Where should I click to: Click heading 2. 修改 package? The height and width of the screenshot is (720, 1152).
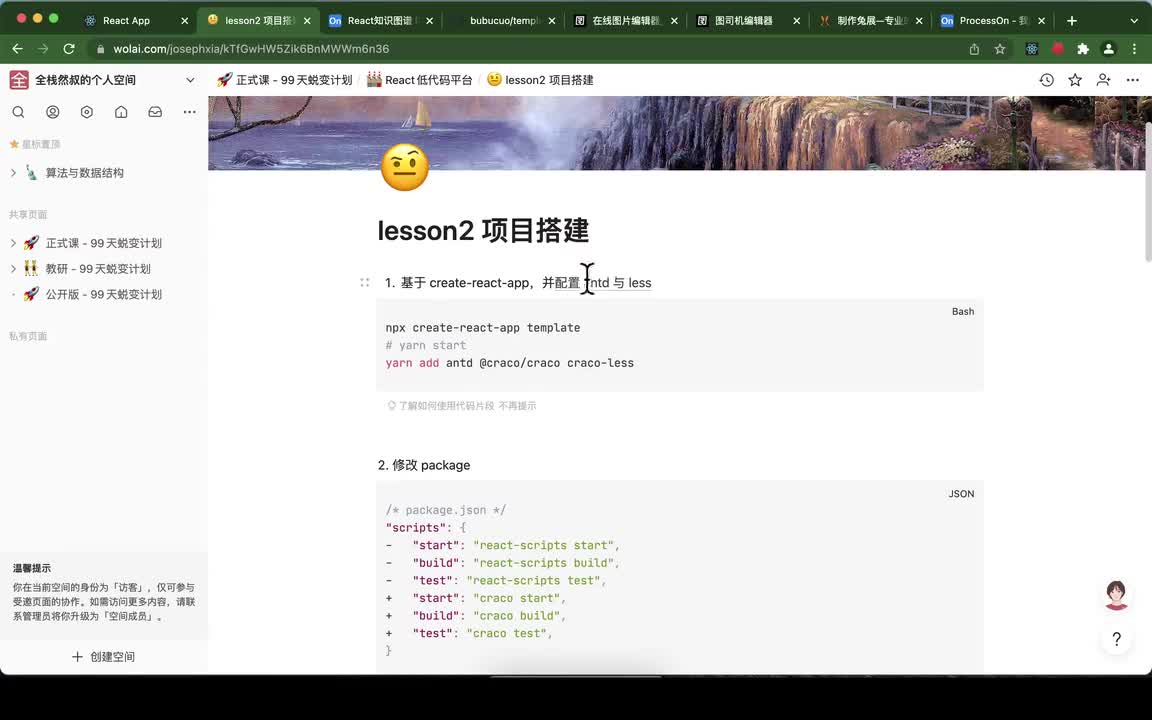pyautogui.click(x=424, y=465)
